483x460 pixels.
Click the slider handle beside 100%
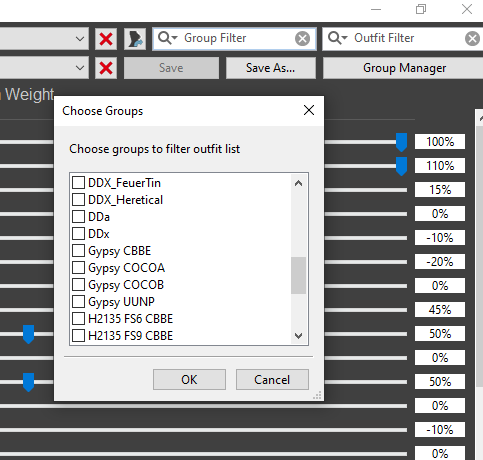(x=401, y=142)
